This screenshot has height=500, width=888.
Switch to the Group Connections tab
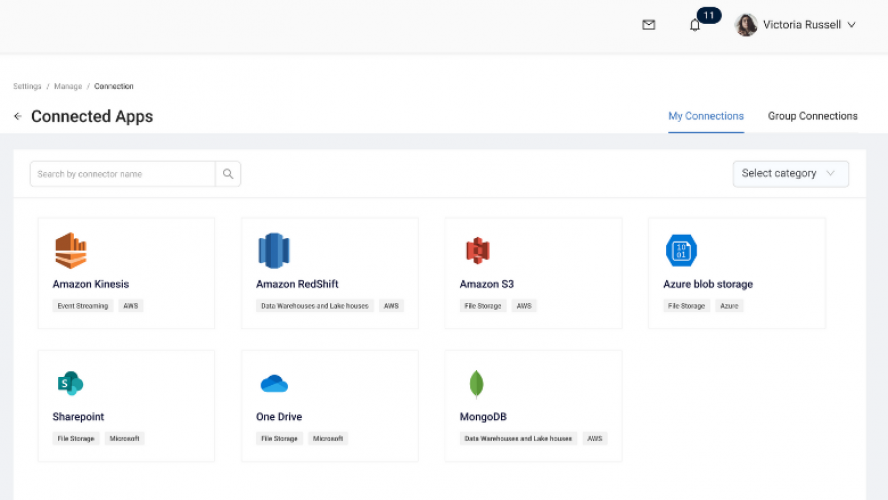[x=812, y=116]
